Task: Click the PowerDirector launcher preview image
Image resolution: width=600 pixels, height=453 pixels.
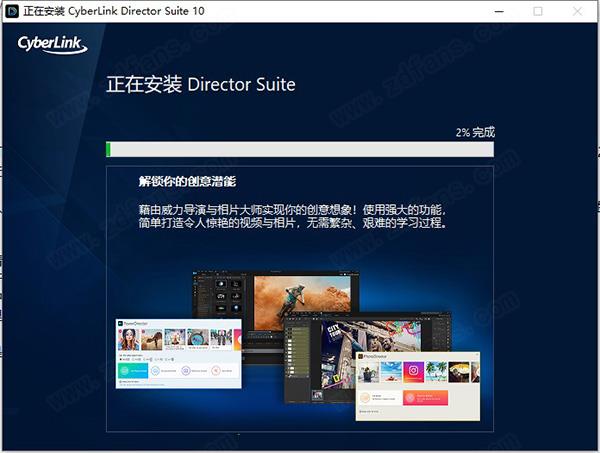Action: pyautogui.click(x=179, y=354)
